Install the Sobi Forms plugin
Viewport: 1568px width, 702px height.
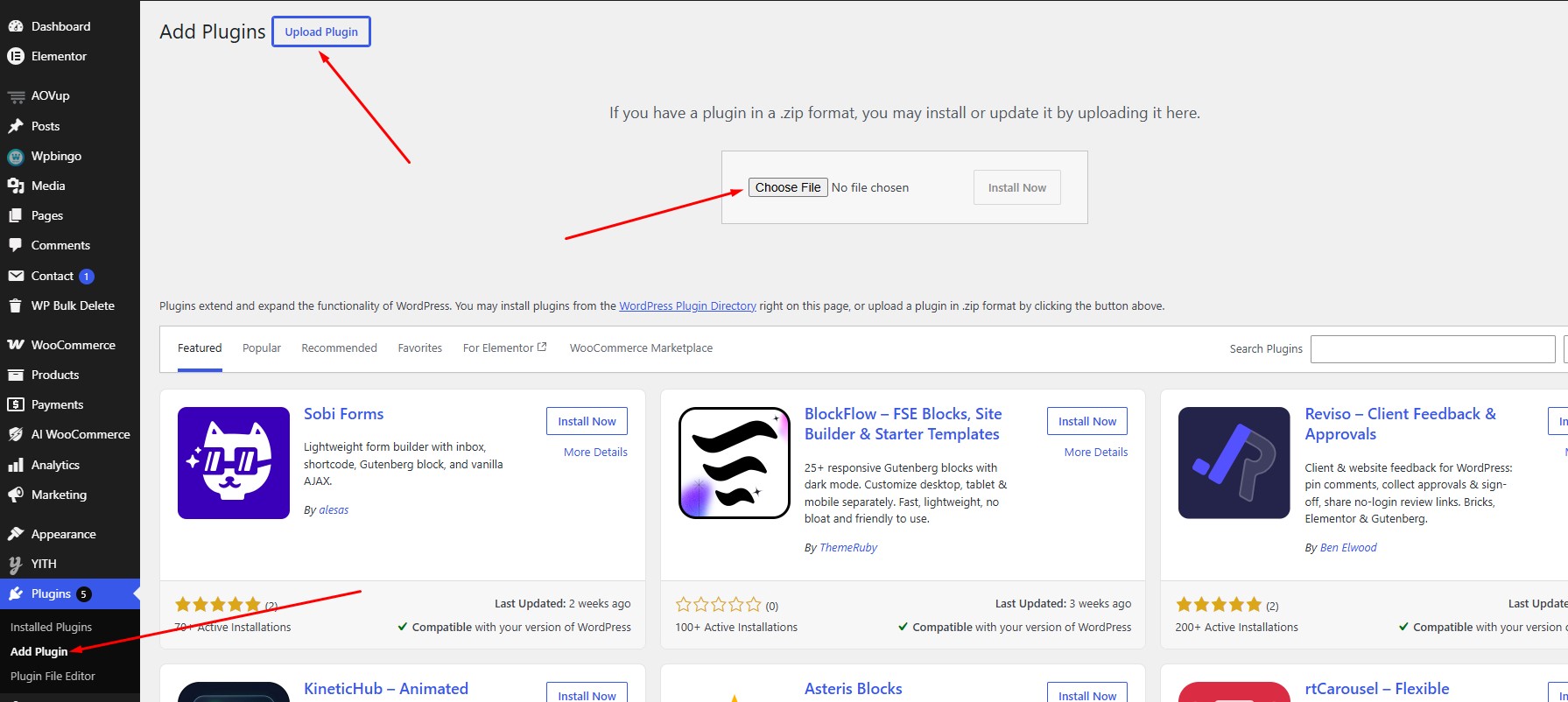tap(587, 421)
